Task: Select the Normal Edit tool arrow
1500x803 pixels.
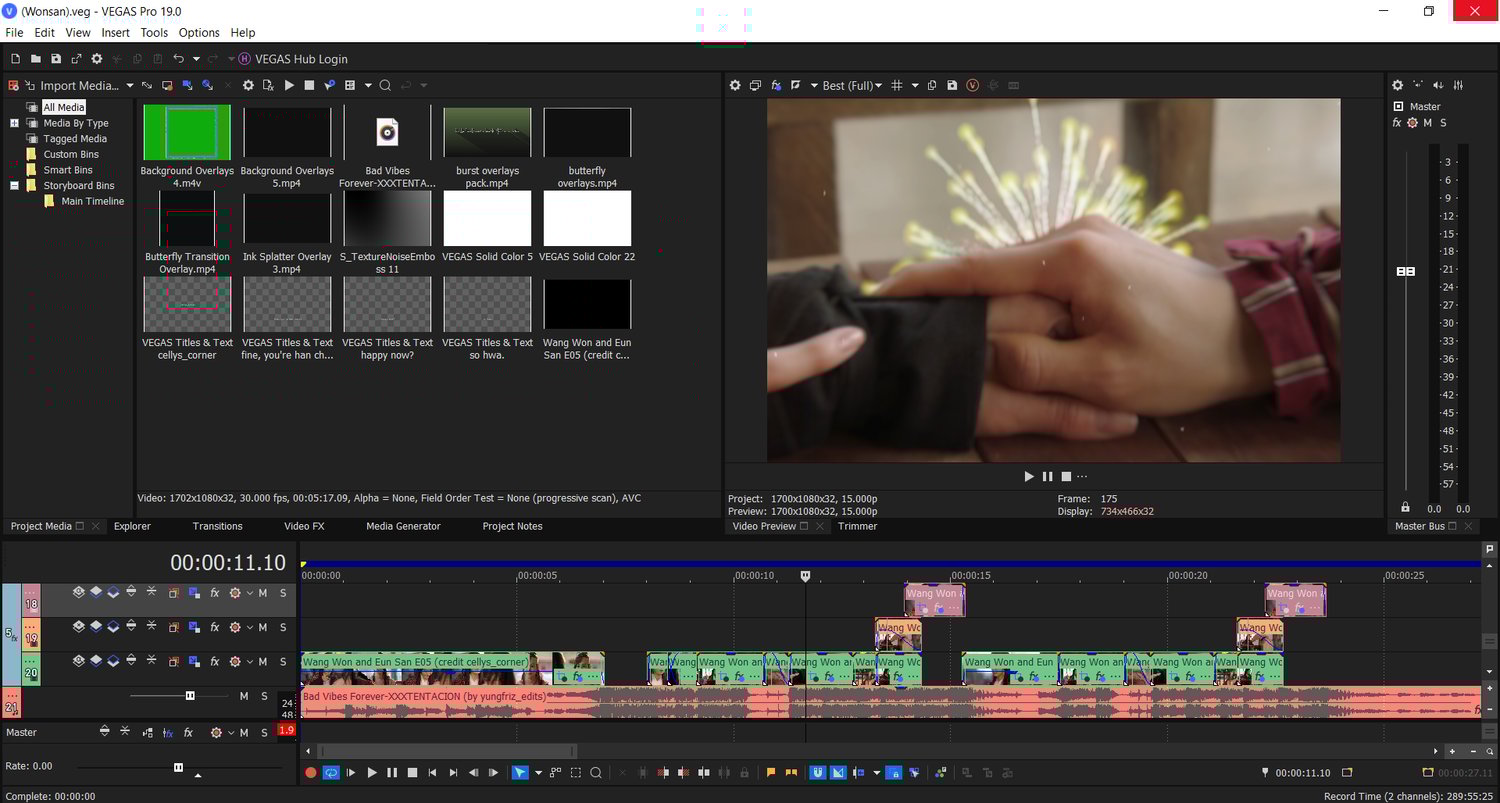Action: pos(520,773)
